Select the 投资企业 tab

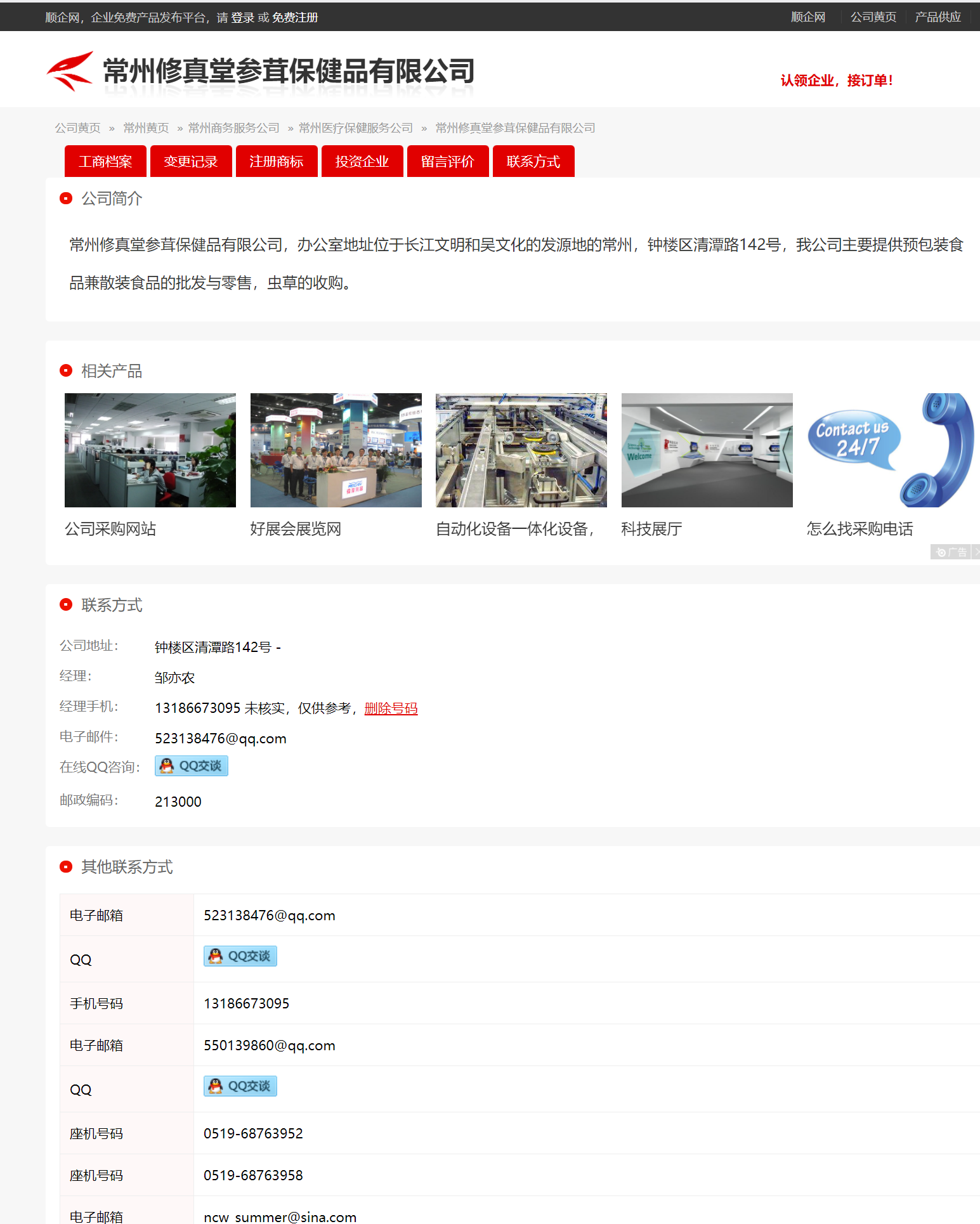pyautogui.click(x=362, y=161)
